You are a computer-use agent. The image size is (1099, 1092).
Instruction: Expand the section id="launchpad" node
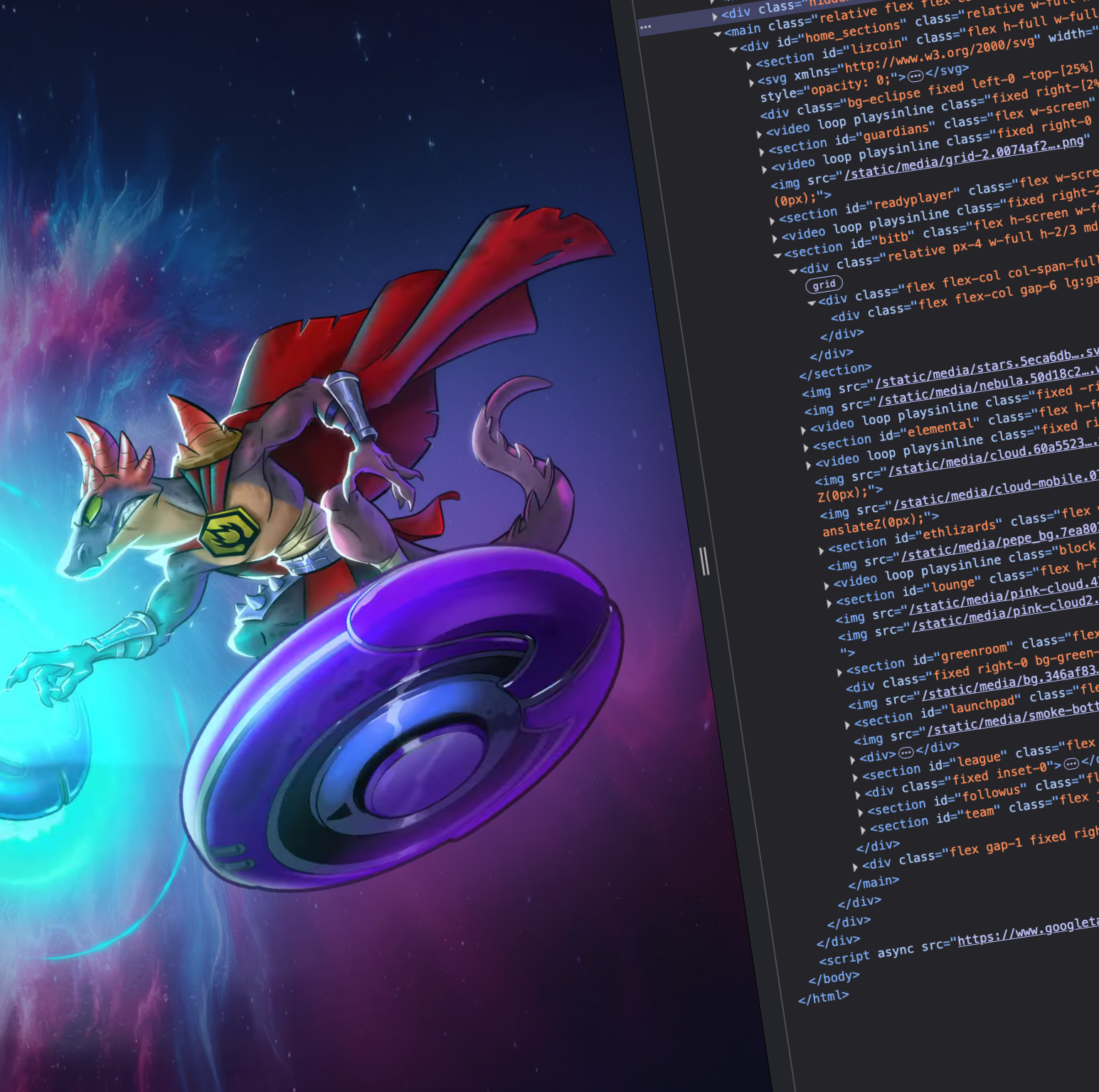(847, 724)
